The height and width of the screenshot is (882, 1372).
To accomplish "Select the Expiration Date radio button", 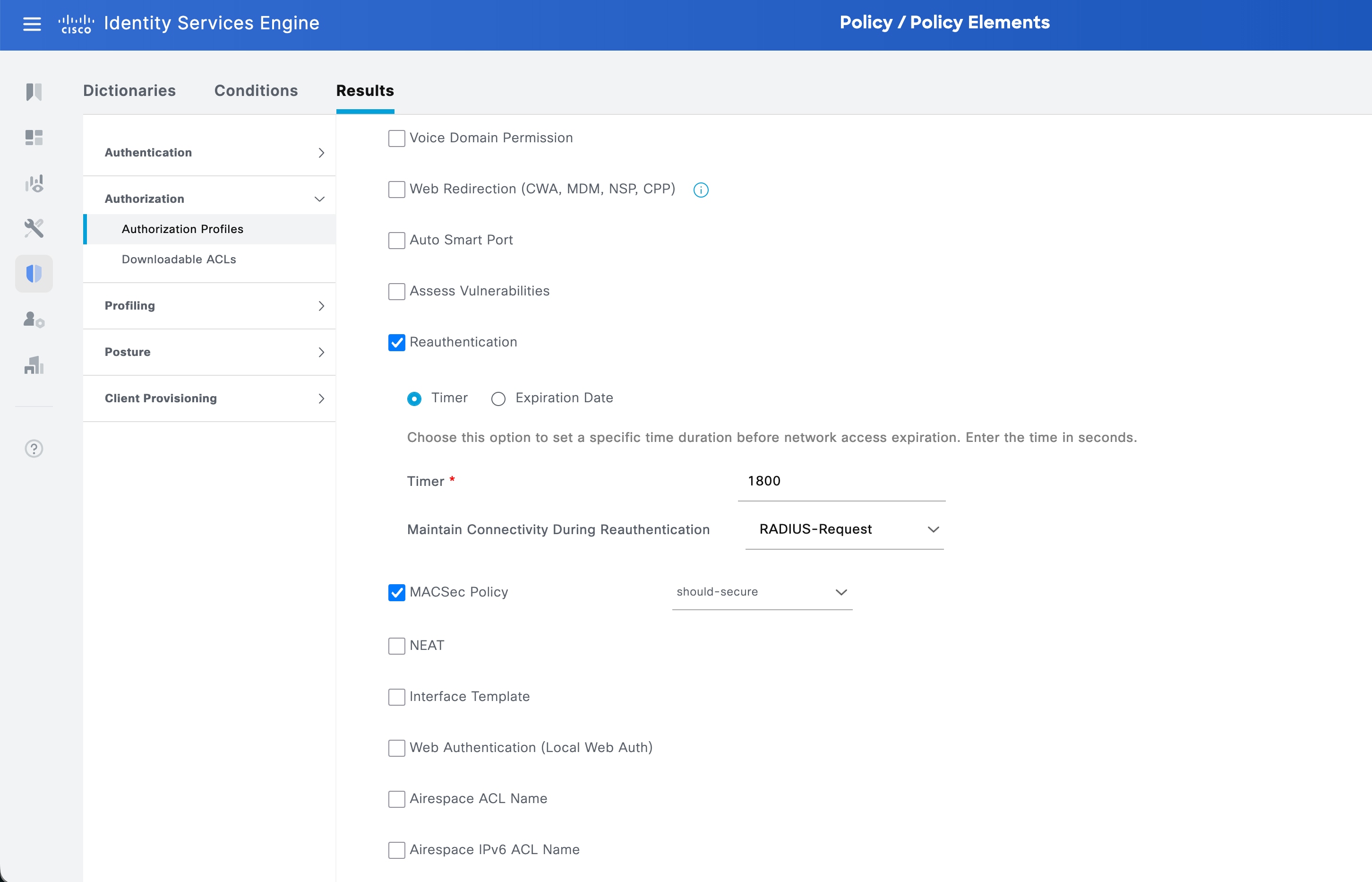I will (x=498, y=398).
